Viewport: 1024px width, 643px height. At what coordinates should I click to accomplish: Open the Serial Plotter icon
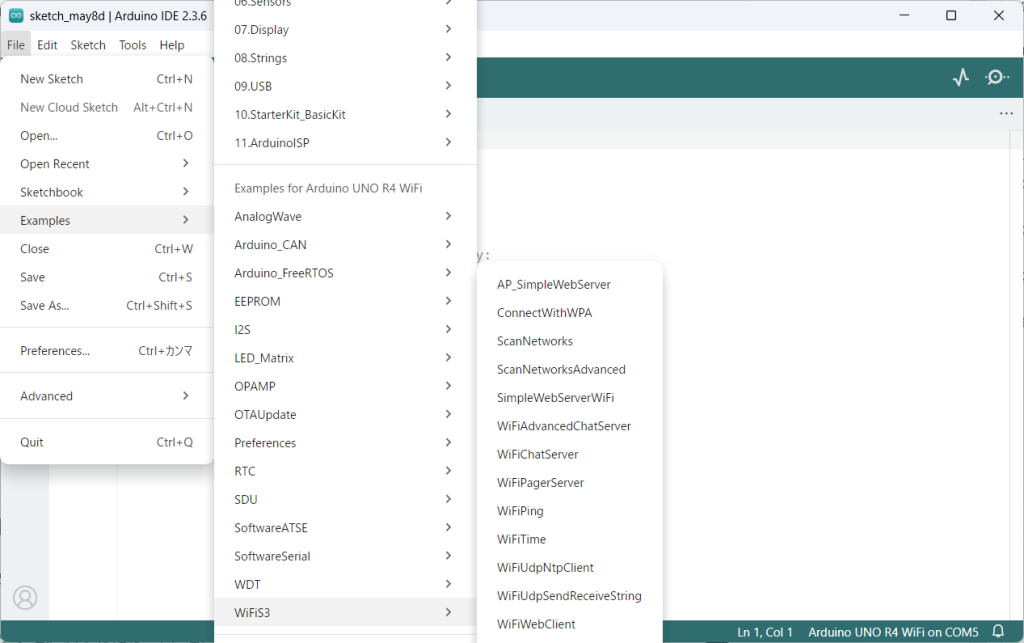961,77
